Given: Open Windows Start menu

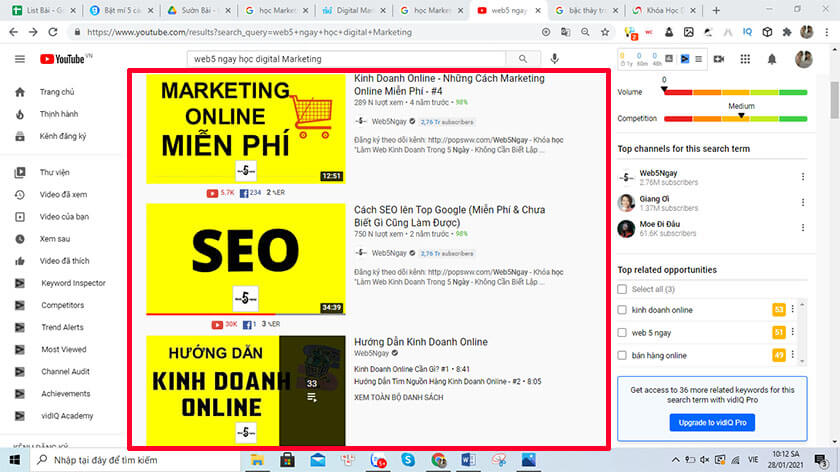Looking at the screenshot, I should coord(14,460).
